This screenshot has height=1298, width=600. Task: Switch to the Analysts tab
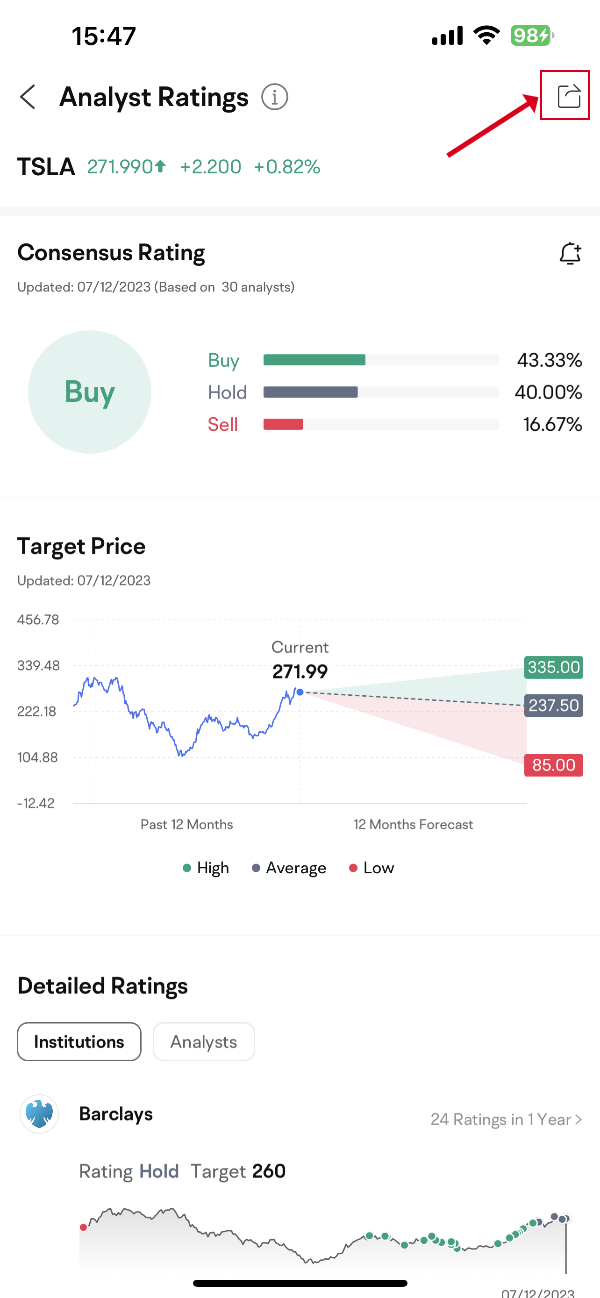pyautogui.click(x=203, y=1042)
